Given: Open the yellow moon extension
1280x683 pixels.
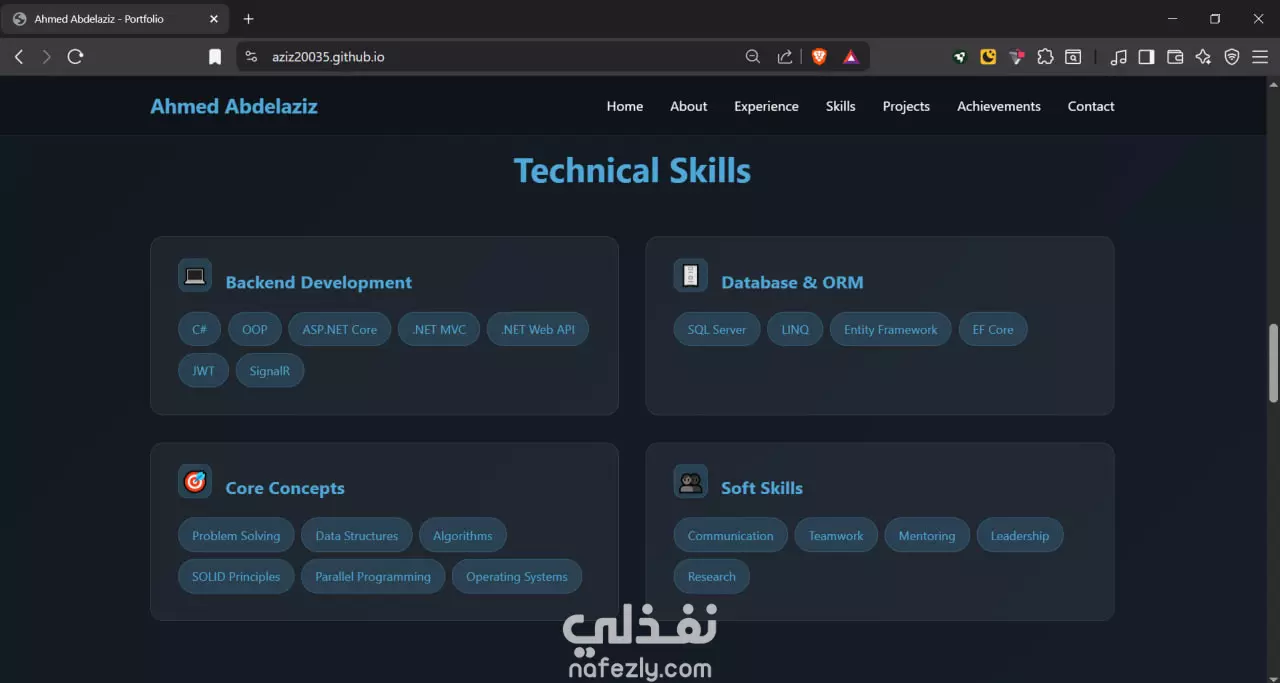Looking at the screenshot, I should (988, 57).
